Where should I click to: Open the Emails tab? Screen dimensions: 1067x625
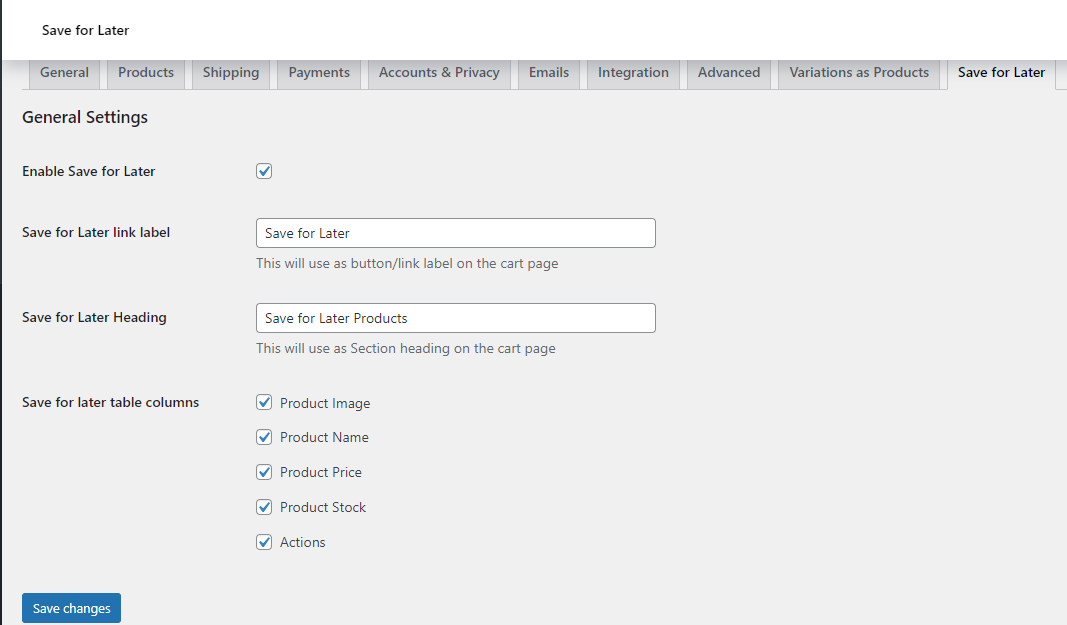pos(549,73)
